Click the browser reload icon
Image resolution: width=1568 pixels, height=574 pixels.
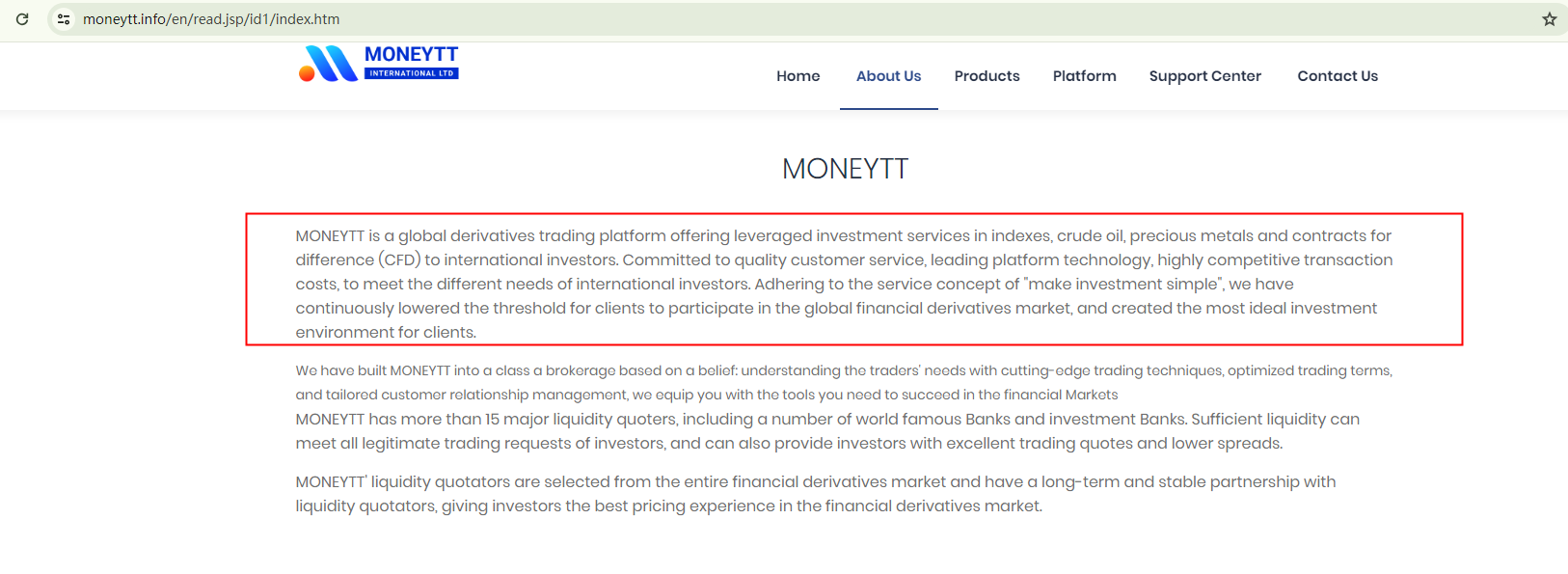click(x=22, y=19)
